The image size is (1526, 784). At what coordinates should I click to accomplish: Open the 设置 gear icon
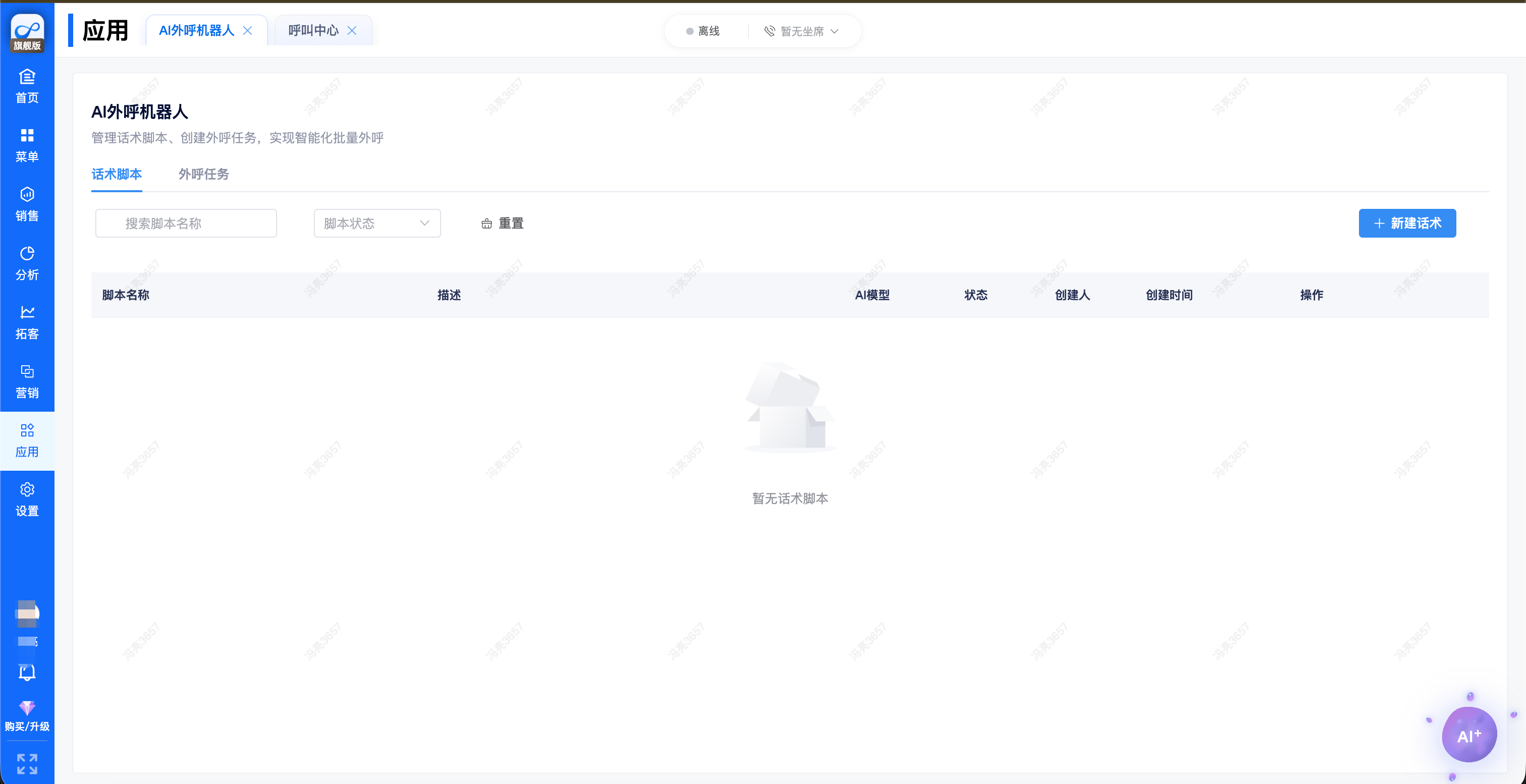tap(27, 499)
